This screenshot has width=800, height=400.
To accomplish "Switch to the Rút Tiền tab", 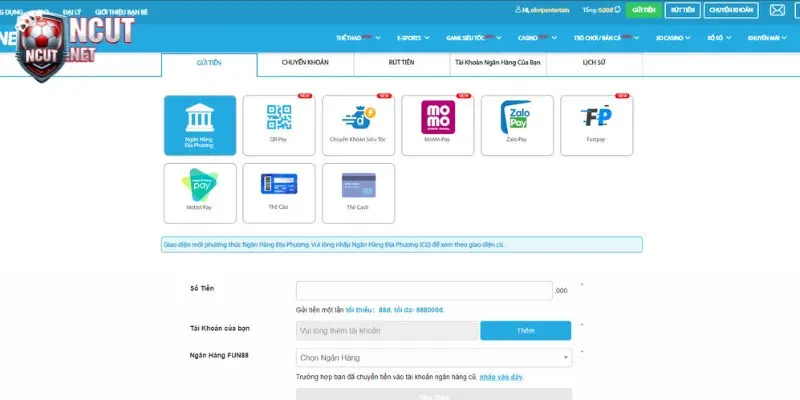I will coord(400,62).
